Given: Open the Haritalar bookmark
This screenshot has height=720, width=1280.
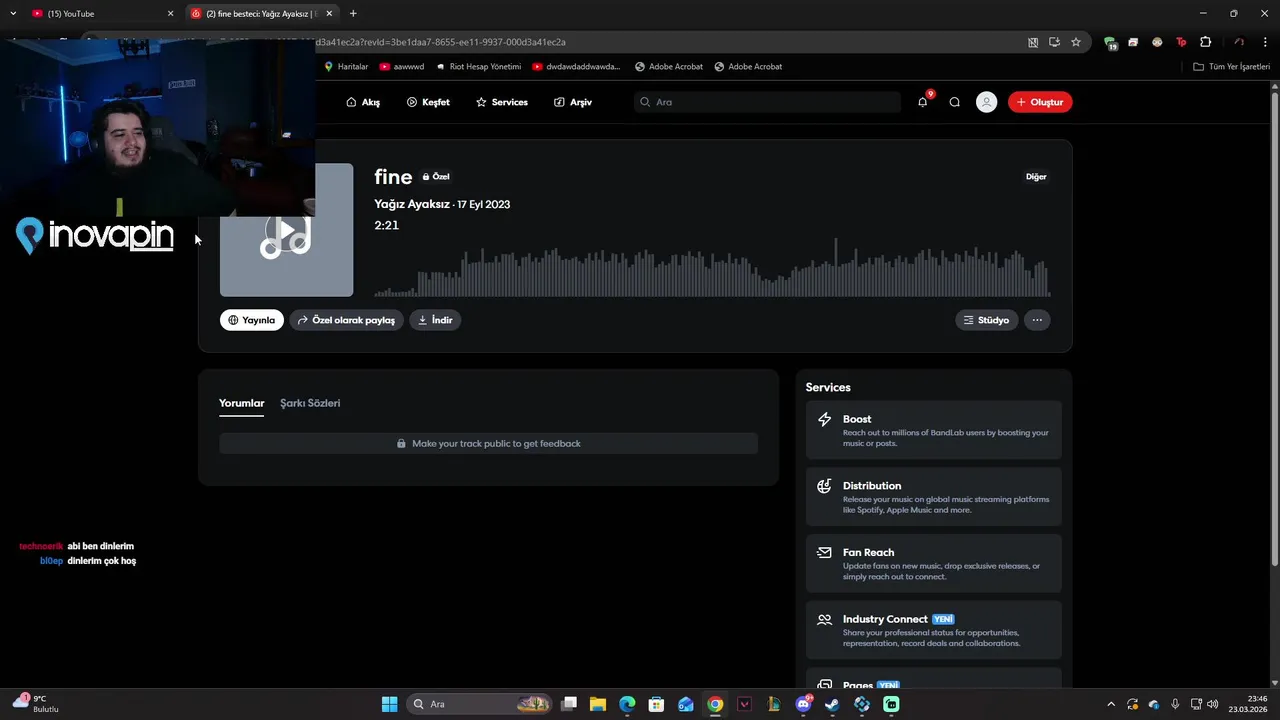Looking at the screenshot, I should (346, 67).
